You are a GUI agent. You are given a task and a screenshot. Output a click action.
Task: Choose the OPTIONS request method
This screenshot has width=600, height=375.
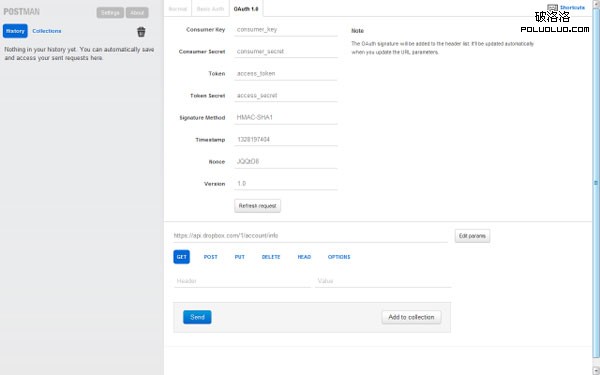339,257
